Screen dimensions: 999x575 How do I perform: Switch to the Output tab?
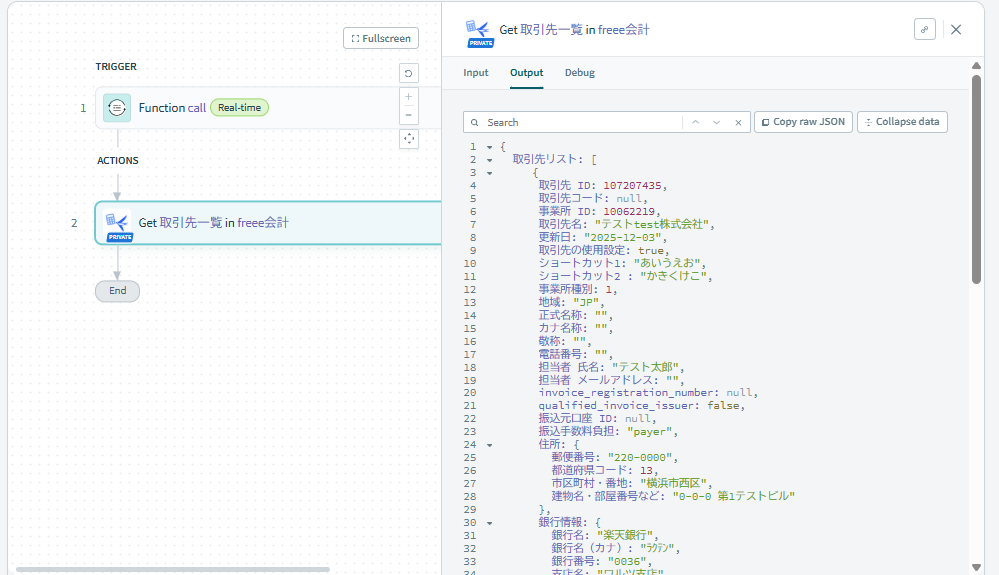coord(526,73)
